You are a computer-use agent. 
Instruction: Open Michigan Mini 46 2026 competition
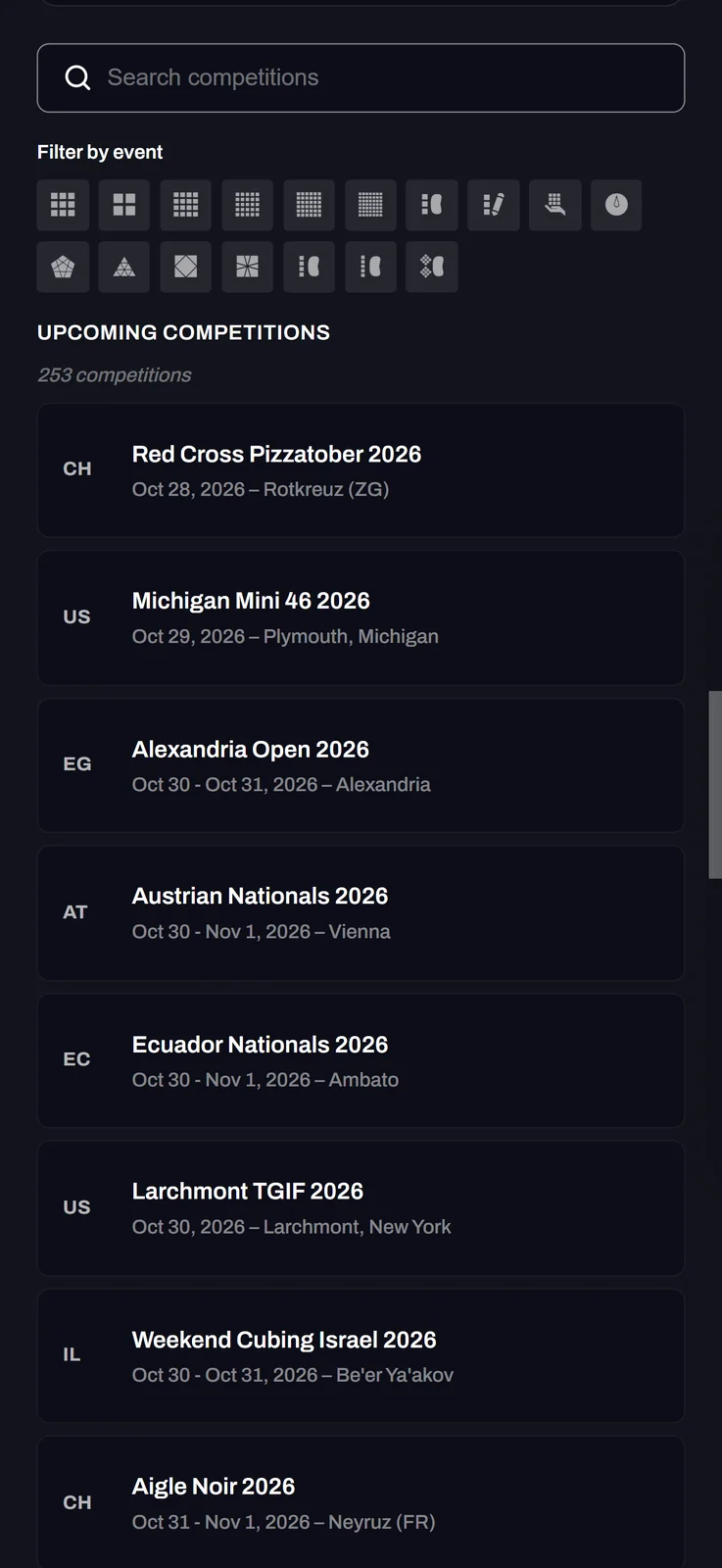(361, 617)
